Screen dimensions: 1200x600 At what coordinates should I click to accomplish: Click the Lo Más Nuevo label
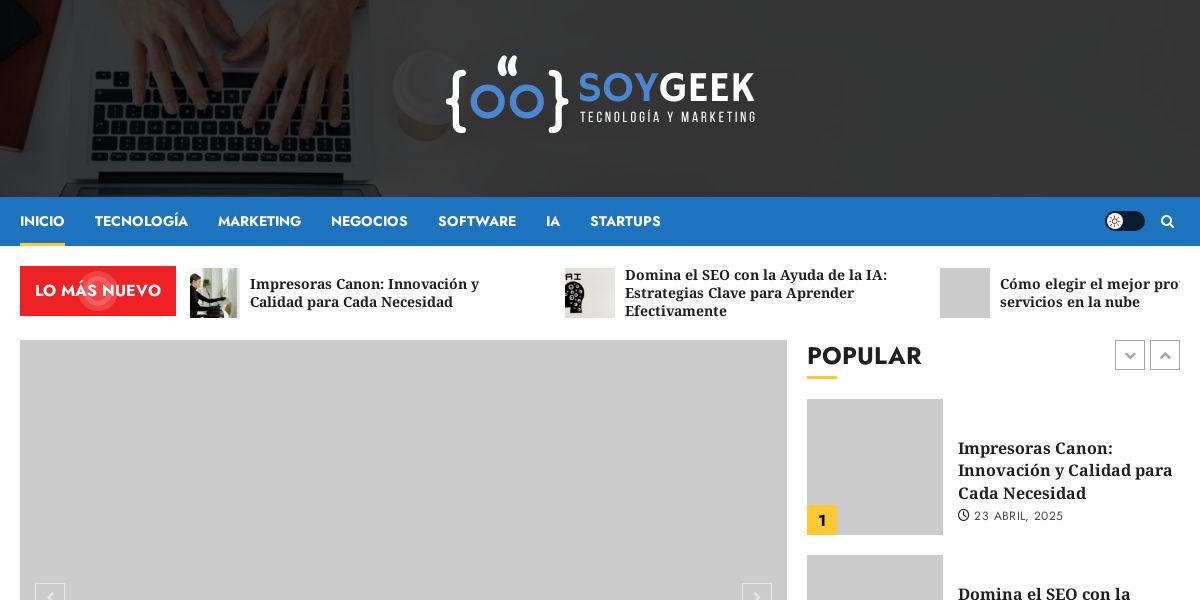(x=98, y=291)
